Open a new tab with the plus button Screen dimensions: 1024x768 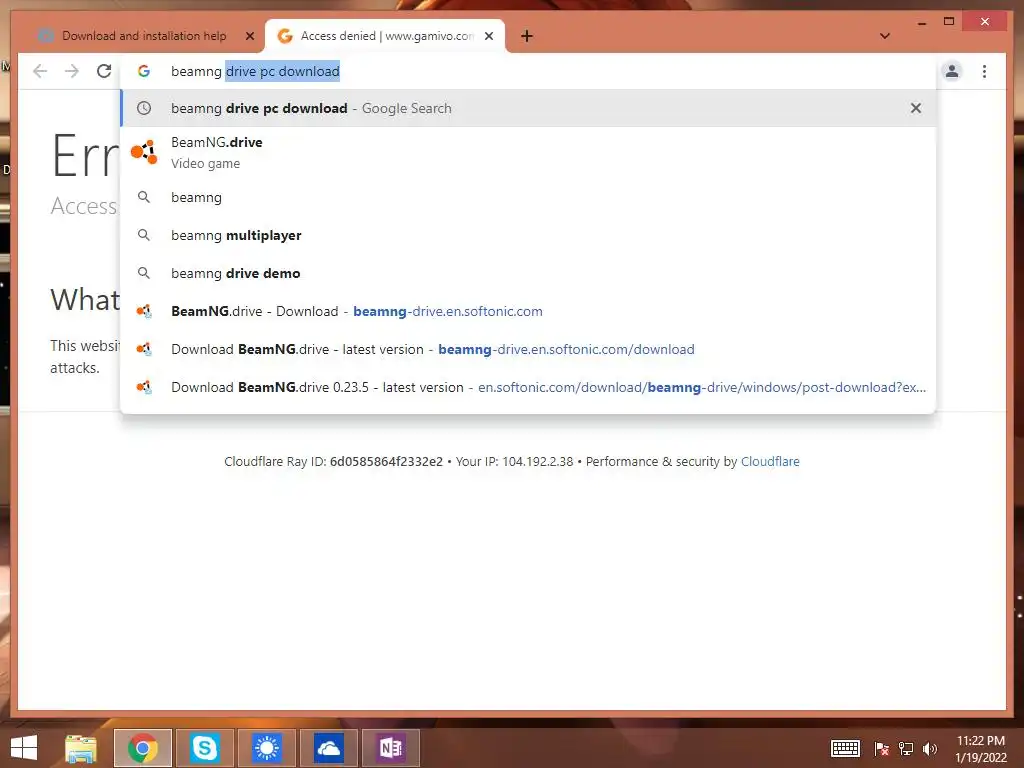527,36
